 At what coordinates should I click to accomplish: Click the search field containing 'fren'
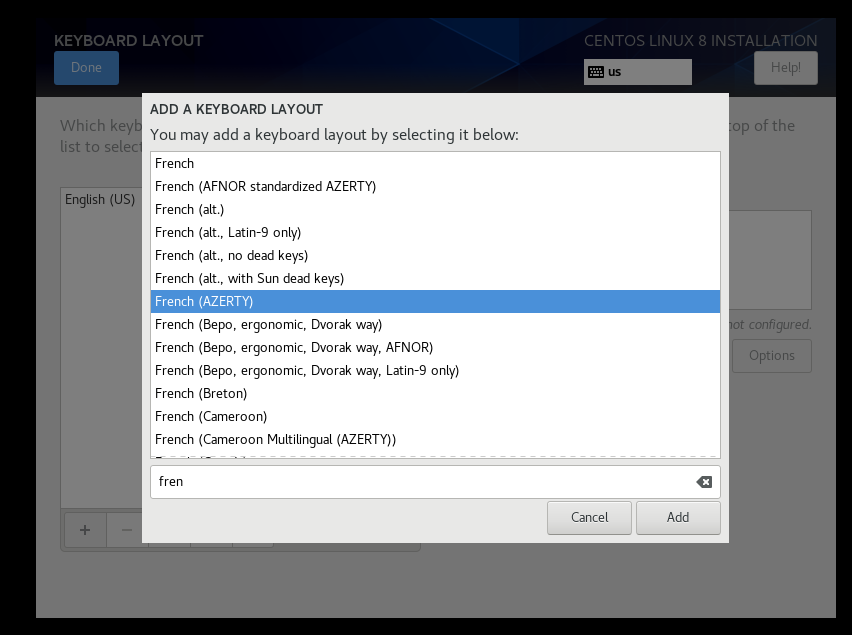click(420, 482)
